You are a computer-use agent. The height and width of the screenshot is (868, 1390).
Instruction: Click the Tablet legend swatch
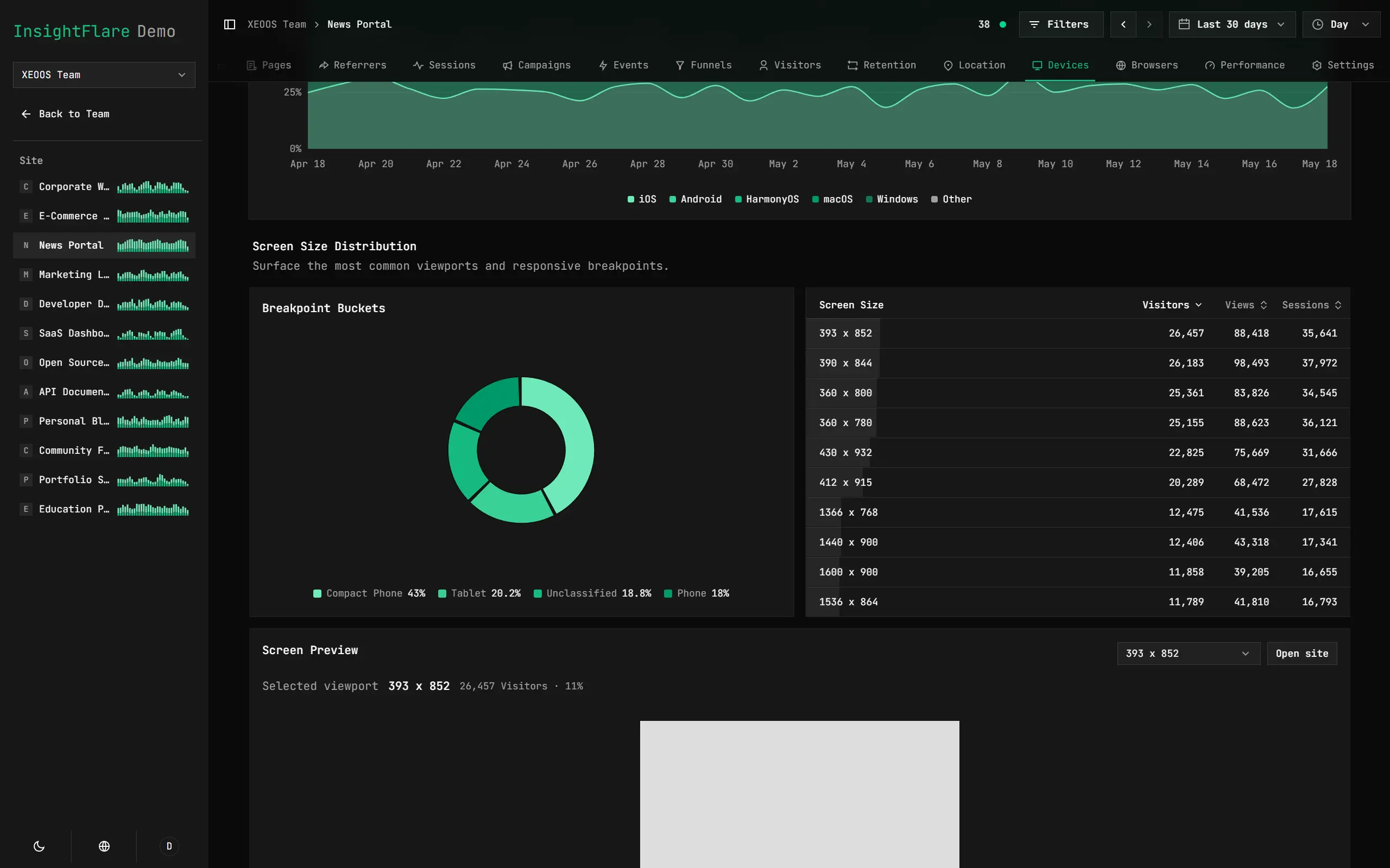pos(442,593)
